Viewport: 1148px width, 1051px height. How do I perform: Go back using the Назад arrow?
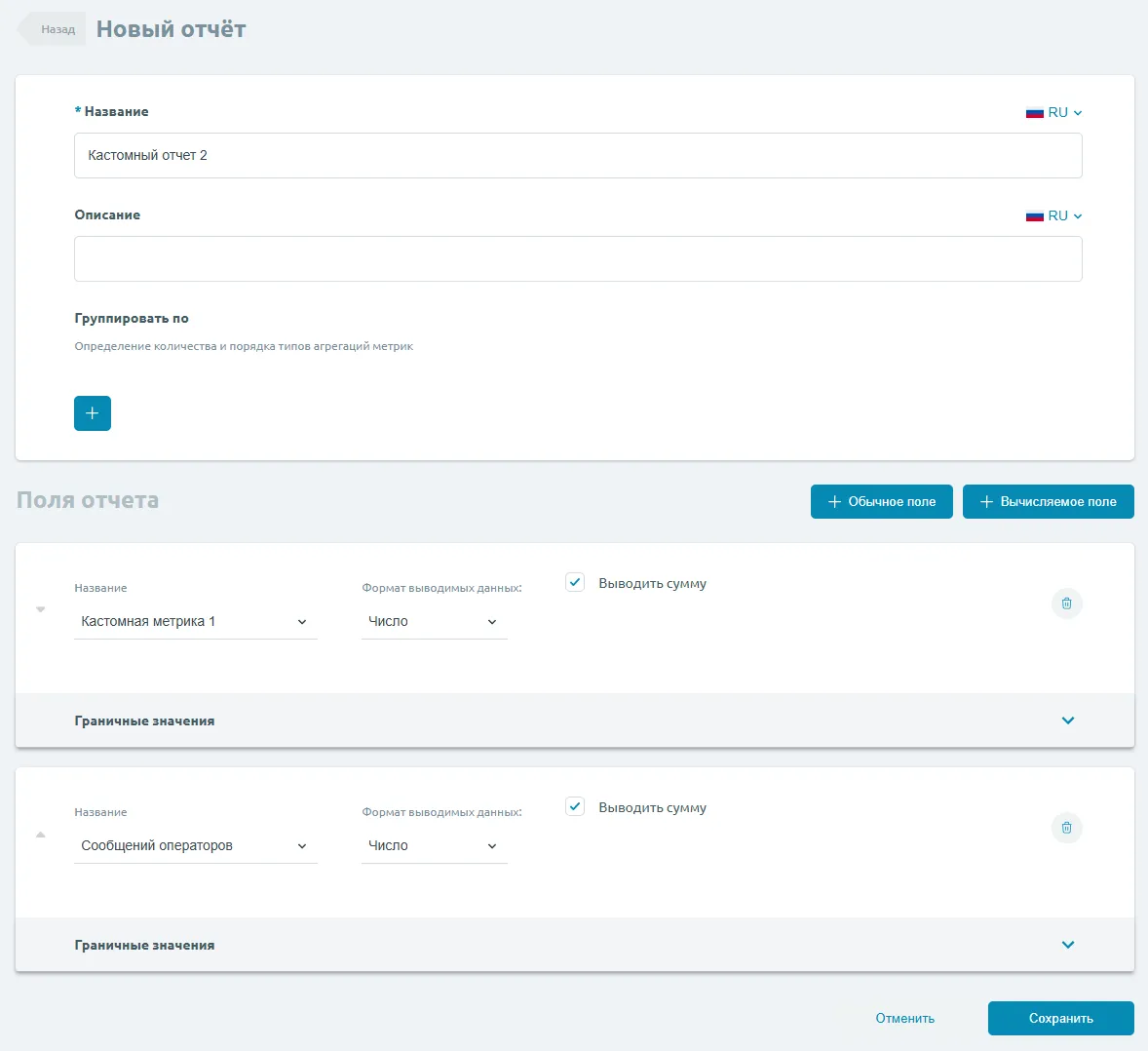[53, 29]
